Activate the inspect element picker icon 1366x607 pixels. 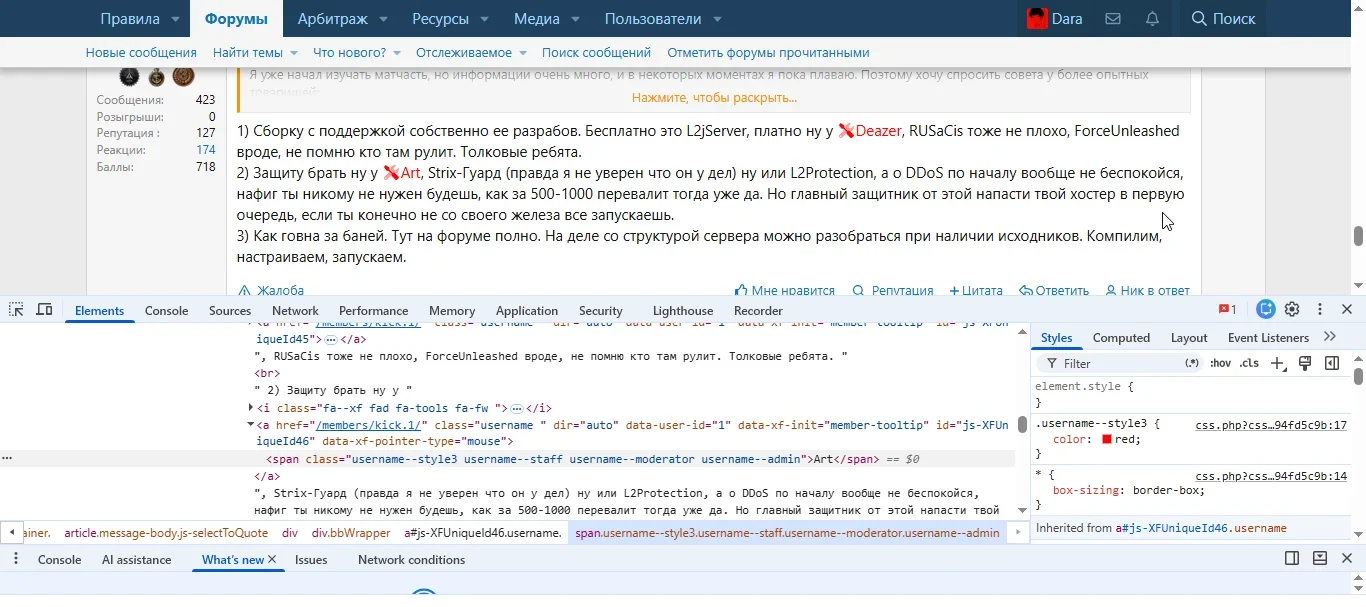click(x=16, y=310)
